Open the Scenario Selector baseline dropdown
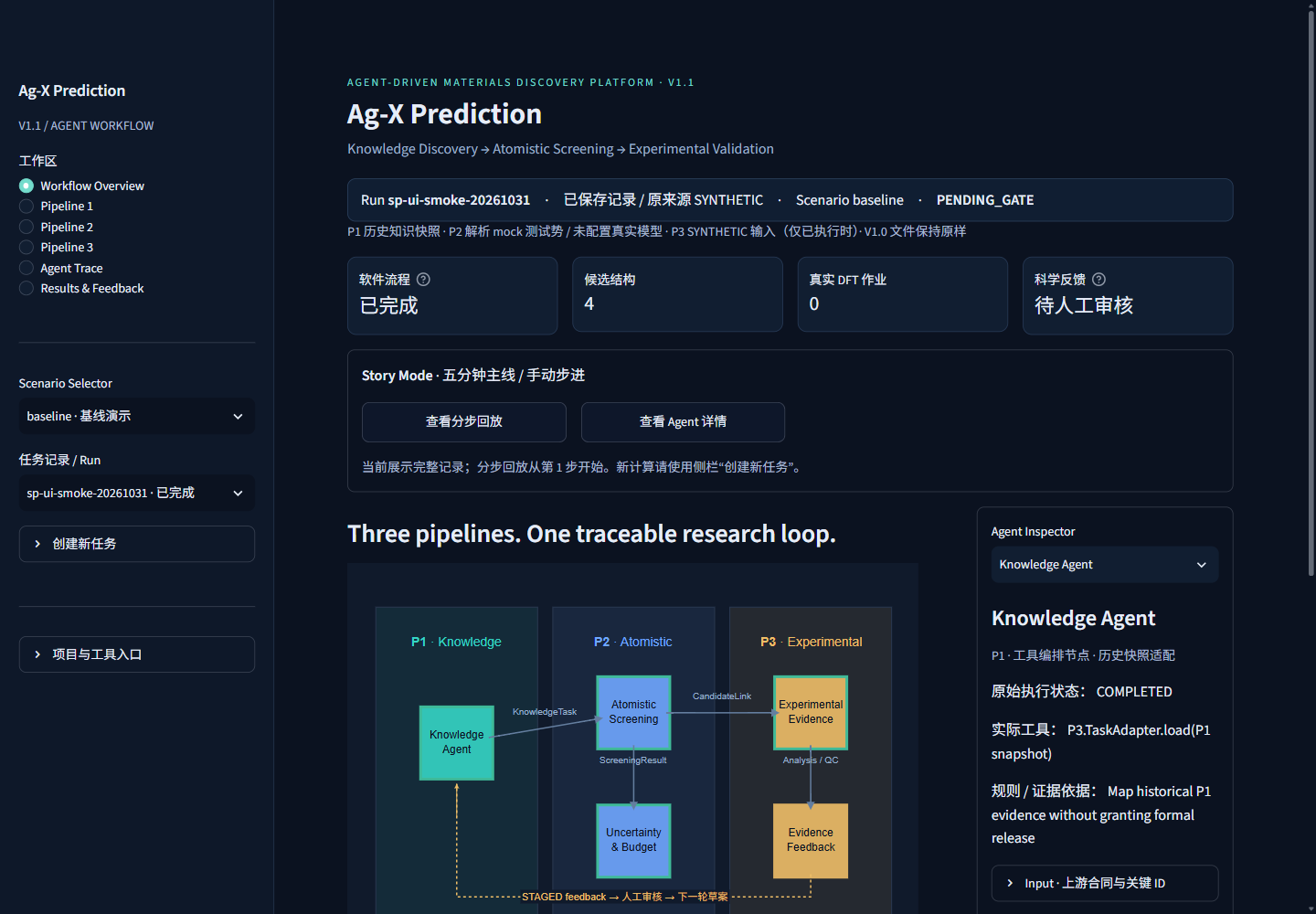 (137, 416)
